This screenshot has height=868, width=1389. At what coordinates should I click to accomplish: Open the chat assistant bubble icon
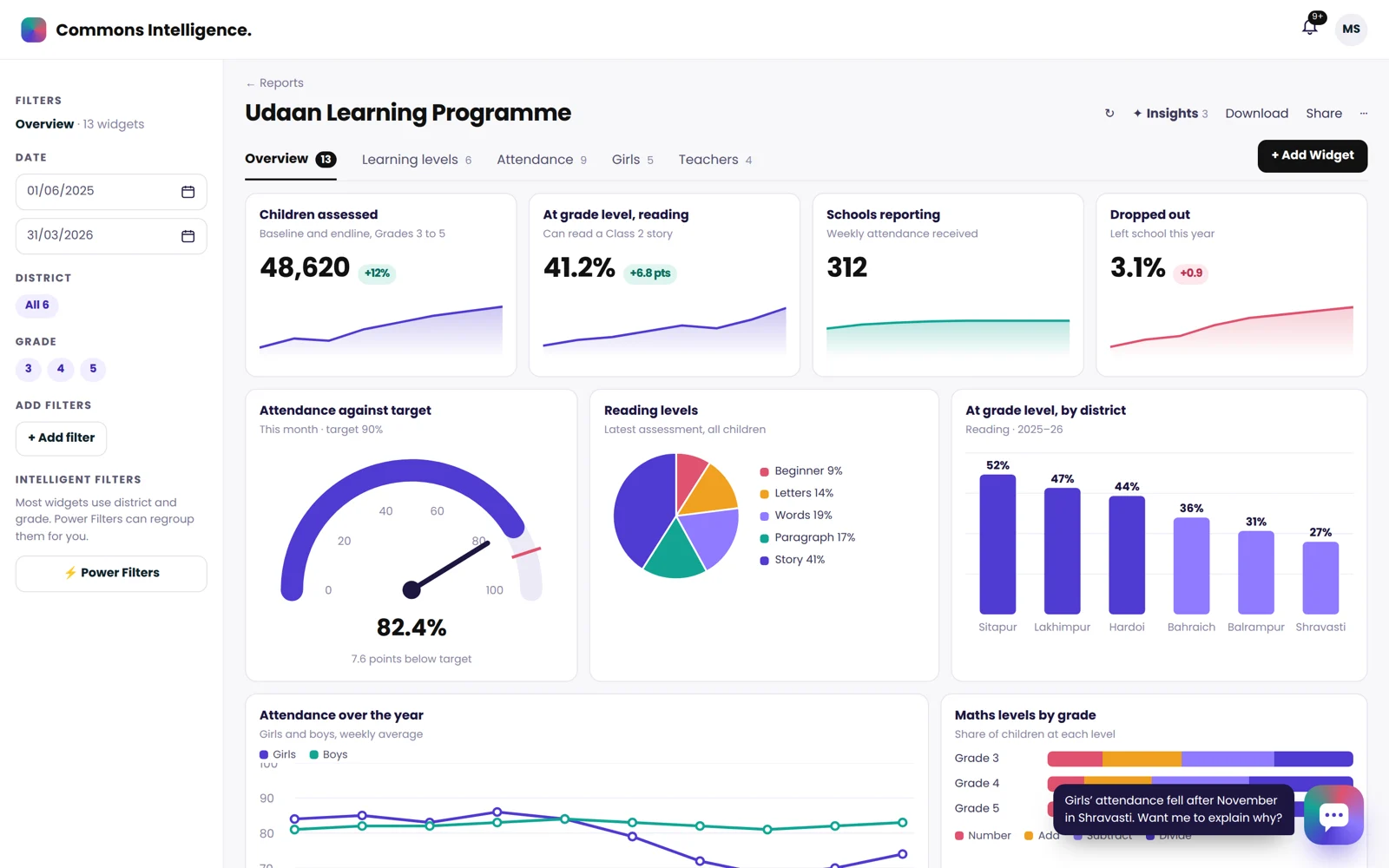pos(1333,814)
